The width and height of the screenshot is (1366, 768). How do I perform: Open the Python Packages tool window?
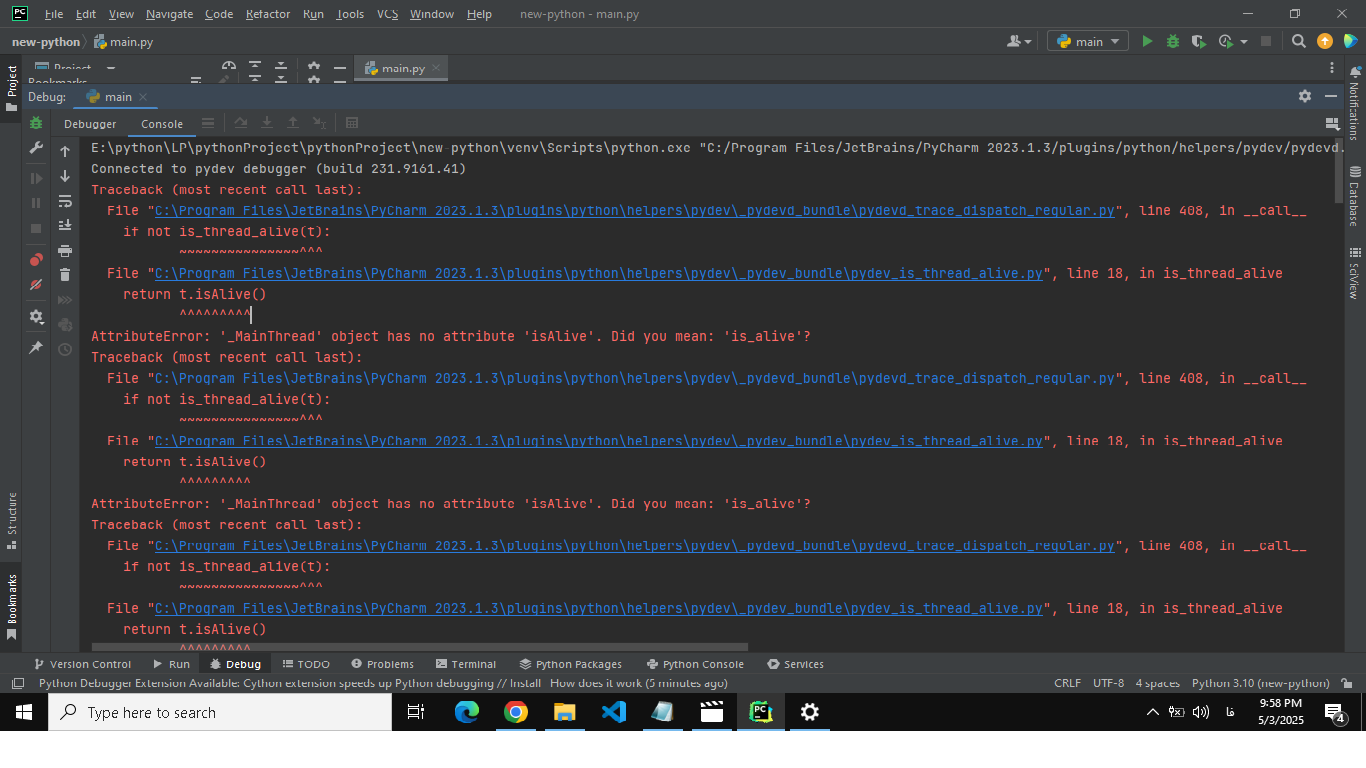click(570, 664)
